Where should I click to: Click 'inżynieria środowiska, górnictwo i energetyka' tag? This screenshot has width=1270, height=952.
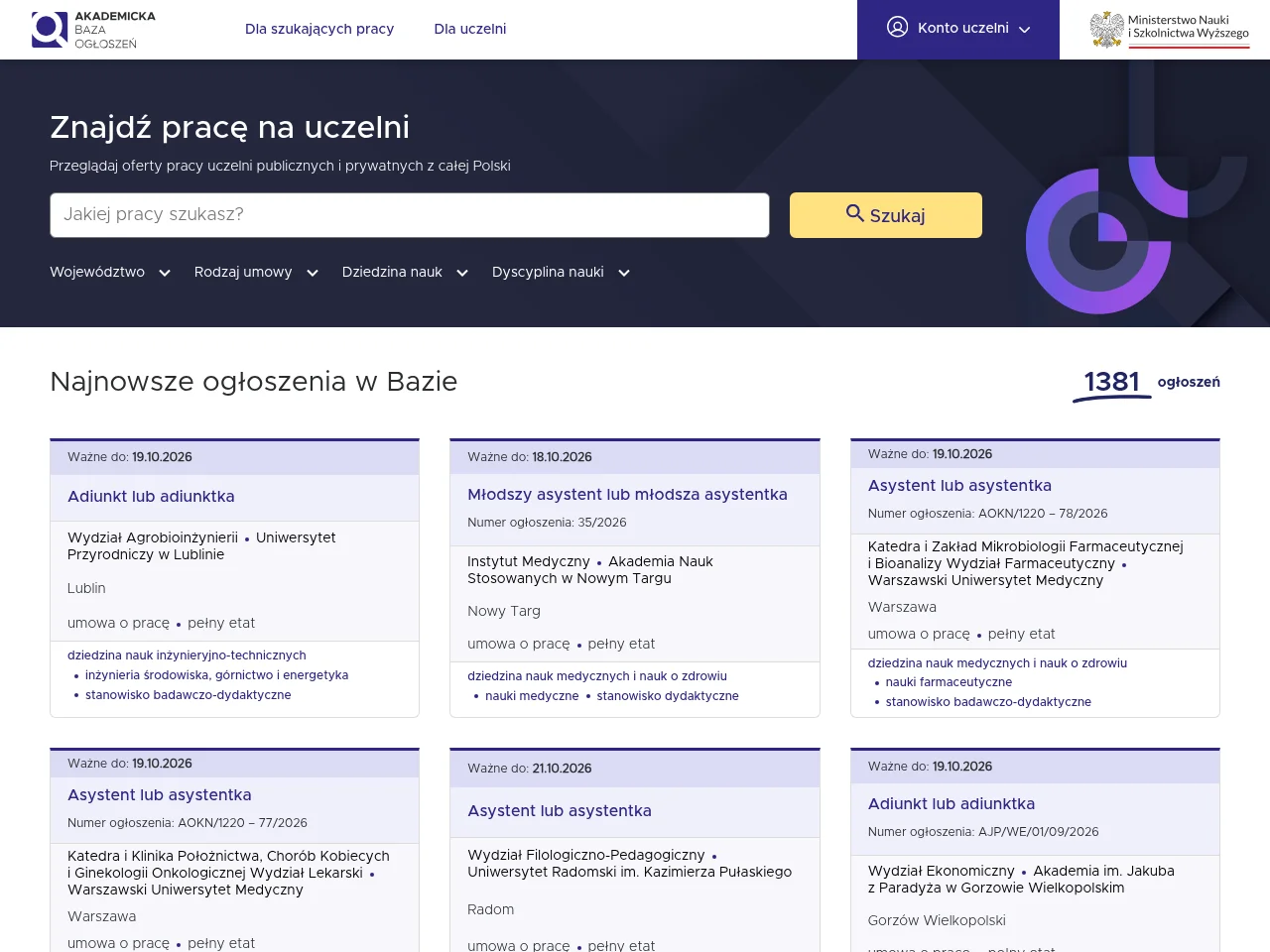coord(216,675)
